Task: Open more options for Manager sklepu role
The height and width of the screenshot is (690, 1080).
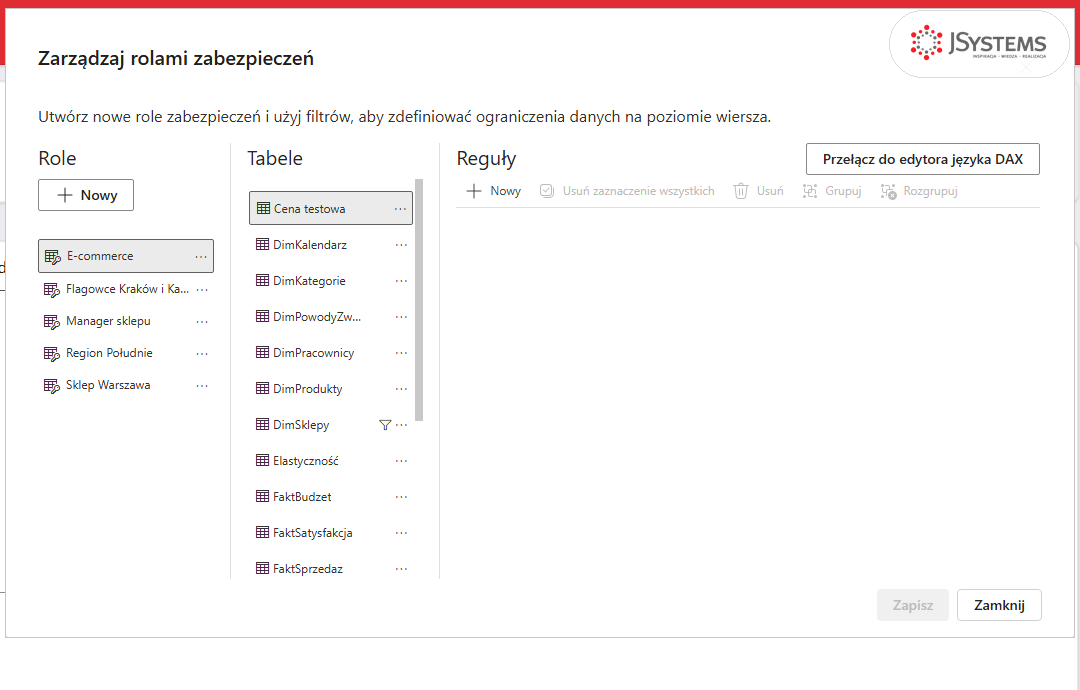Action: pyautogui.click(x=202, y=322)
